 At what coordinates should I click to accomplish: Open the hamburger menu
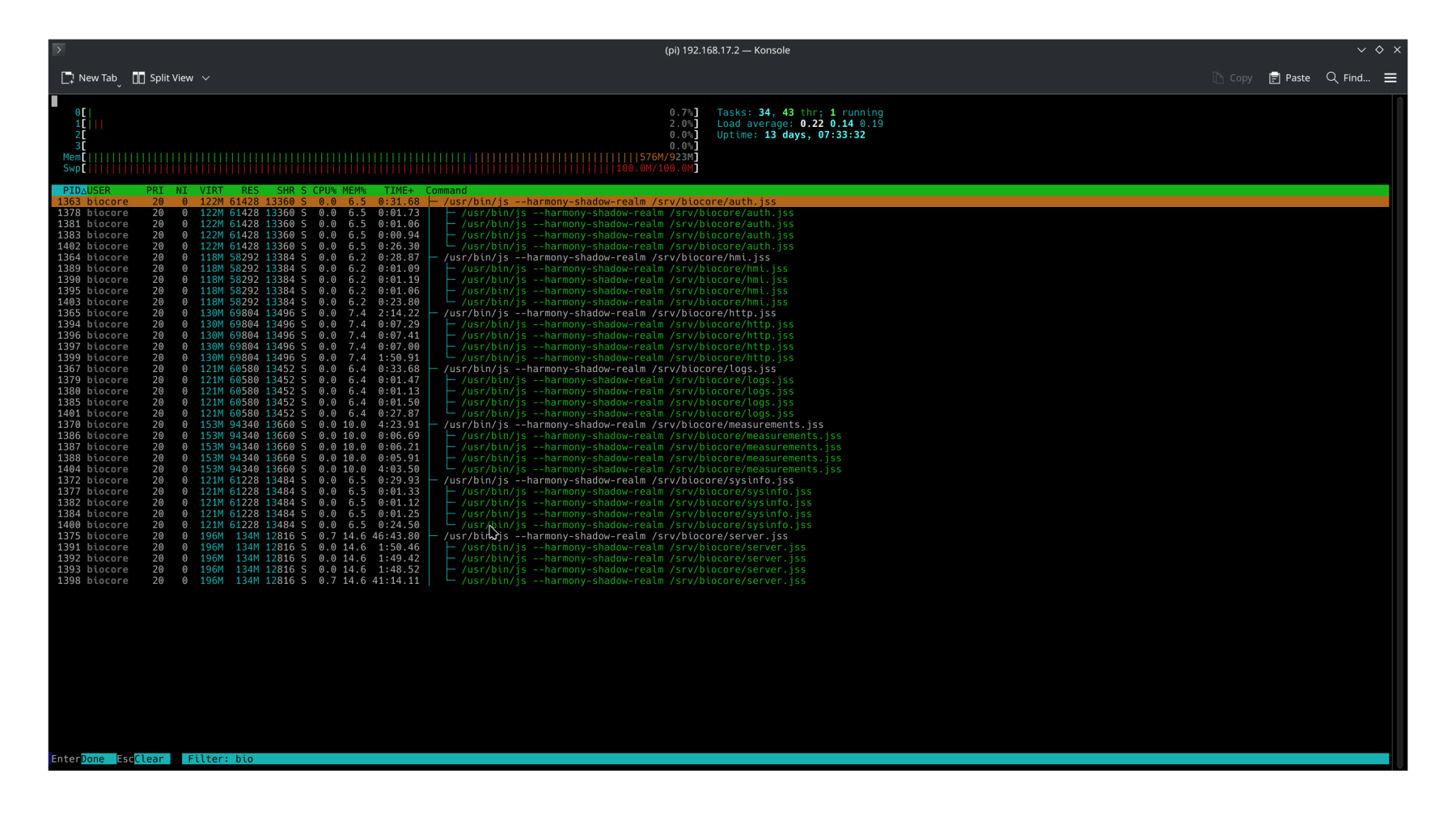1390,78
